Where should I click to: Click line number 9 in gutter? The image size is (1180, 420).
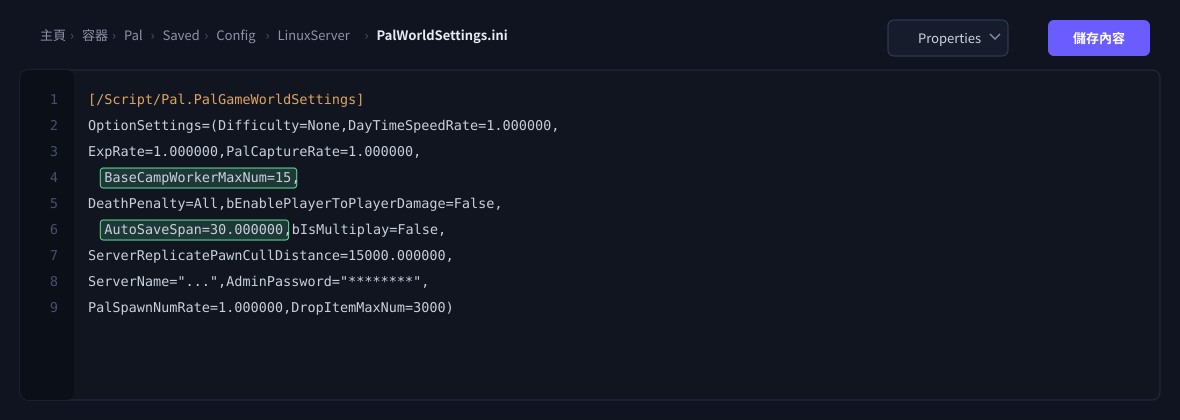[53, 307]
